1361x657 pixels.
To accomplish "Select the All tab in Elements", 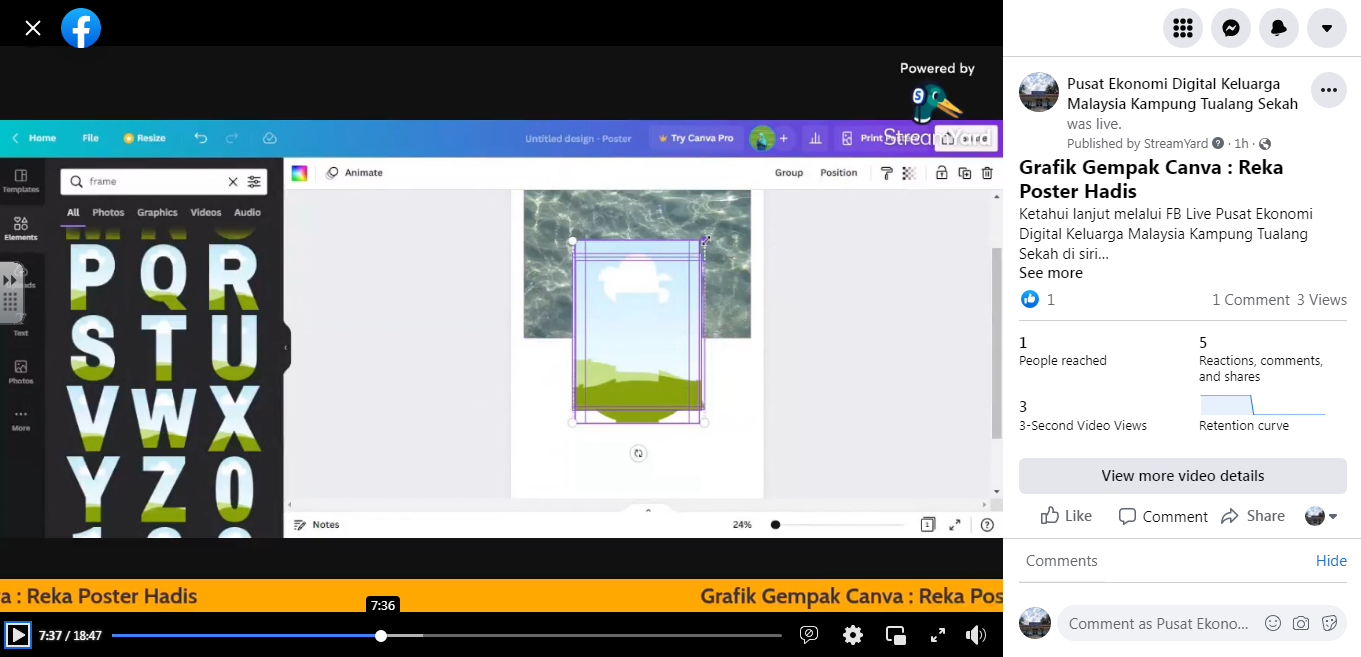I will click(73, 212).
